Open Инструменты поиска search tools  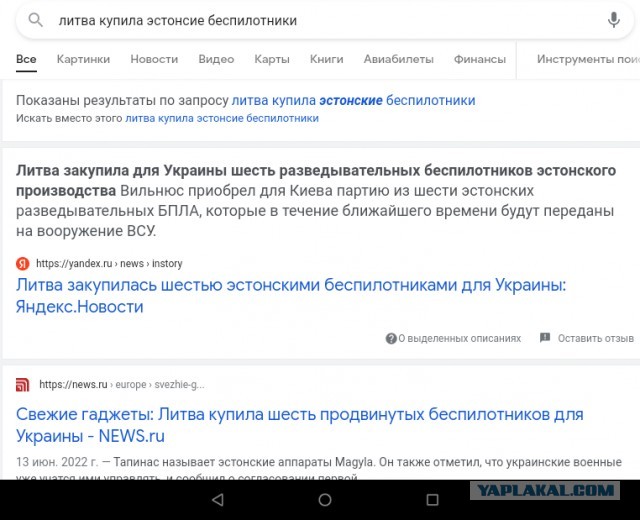588,59
